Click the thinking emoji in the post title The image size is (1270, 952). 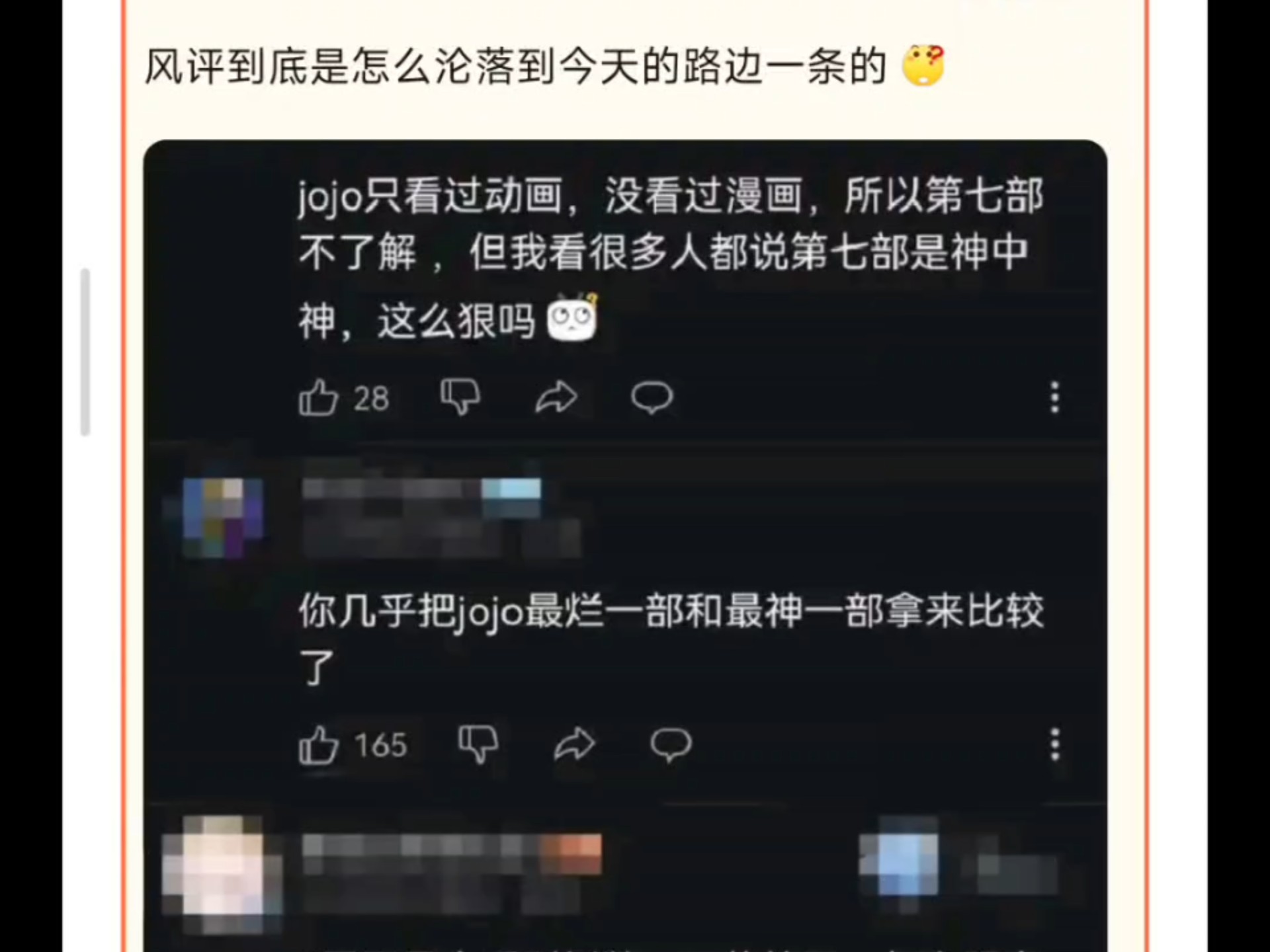click(x=924, y=65)
